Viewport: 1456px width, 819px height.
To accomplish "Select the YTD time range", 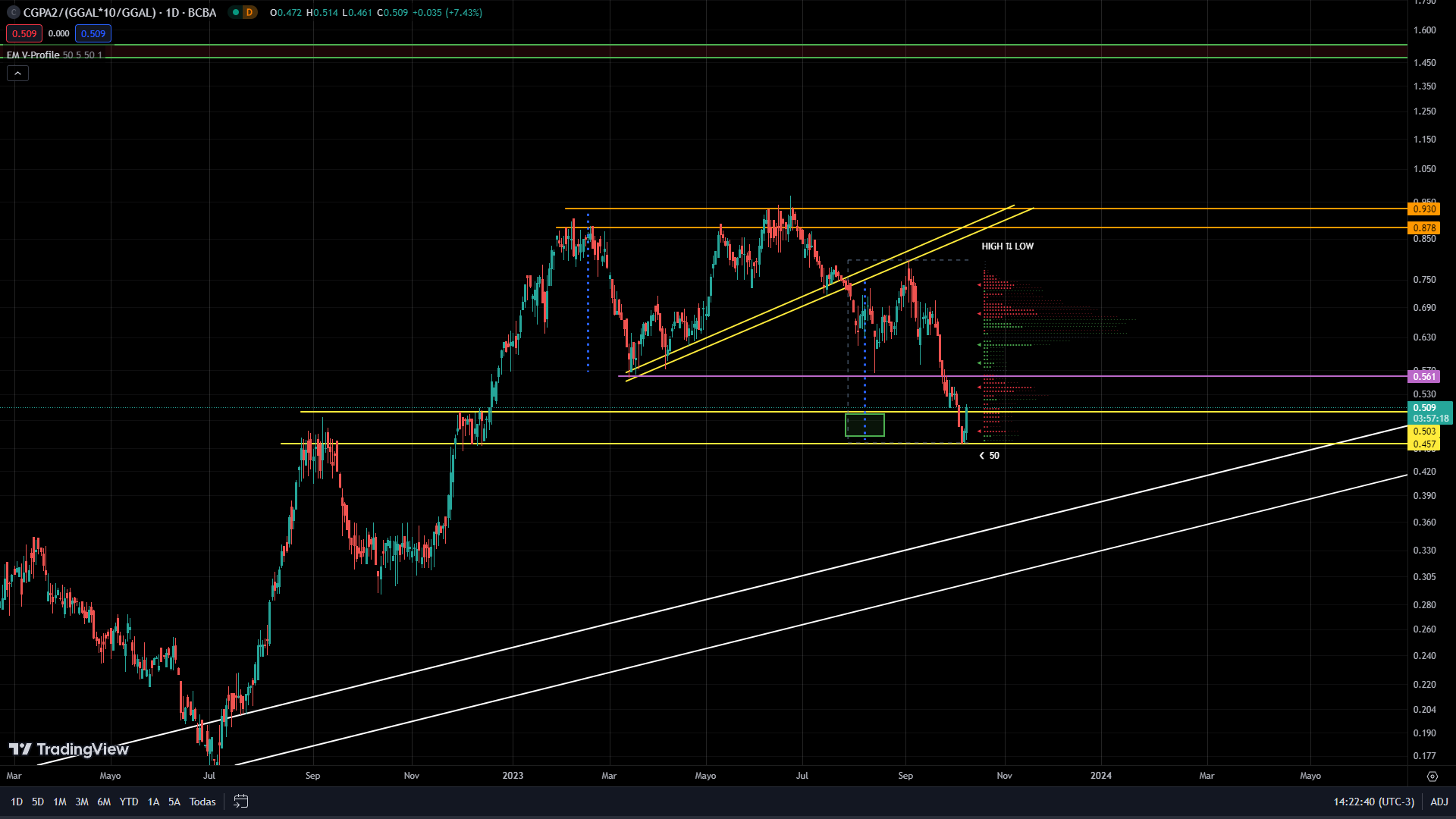I will (x=129, y=802).
